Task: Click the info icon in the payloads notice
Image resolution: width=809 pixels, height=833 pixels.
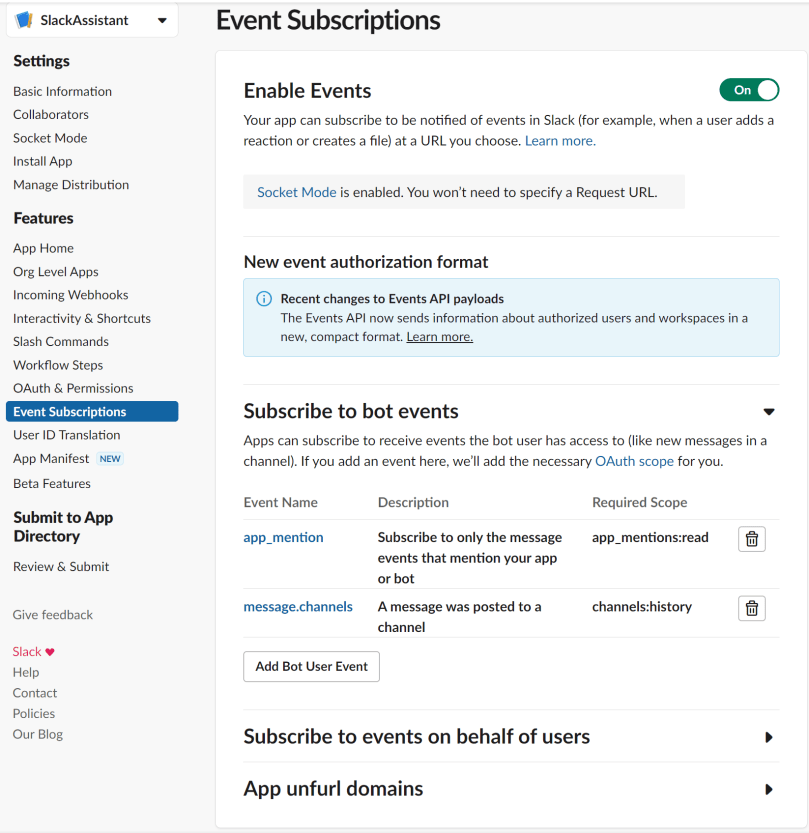Action: point(263,298)
